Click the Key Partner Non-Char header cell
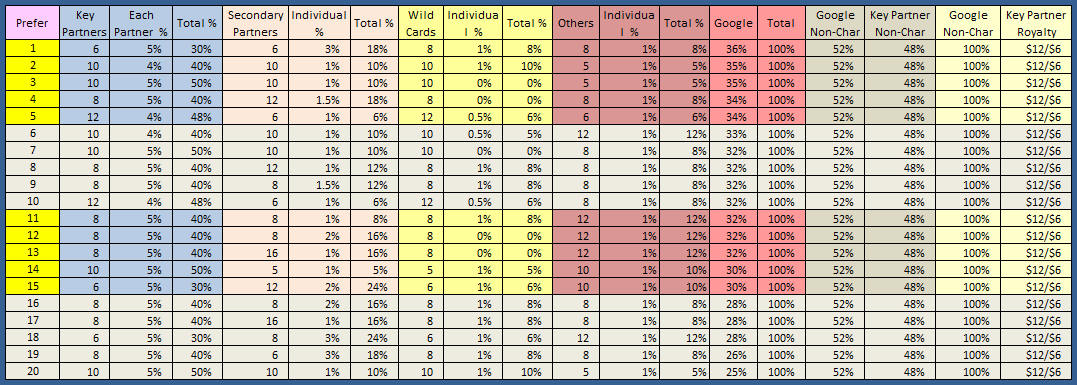 click(x=898, y=23)
